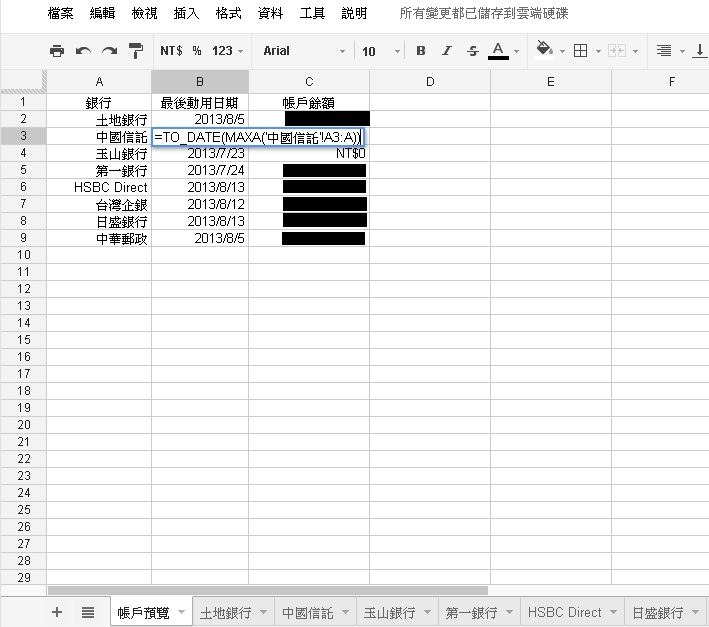Click the horizontal scrollbar
This screenshot has width=709, height=627.
[x=268, y=590]
